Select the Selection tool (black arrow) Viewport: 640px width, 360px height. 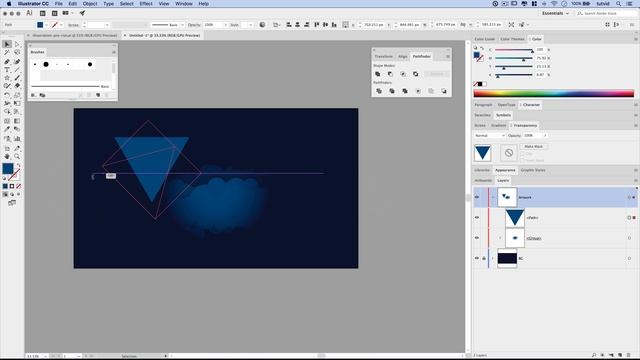tap(7, 44)
